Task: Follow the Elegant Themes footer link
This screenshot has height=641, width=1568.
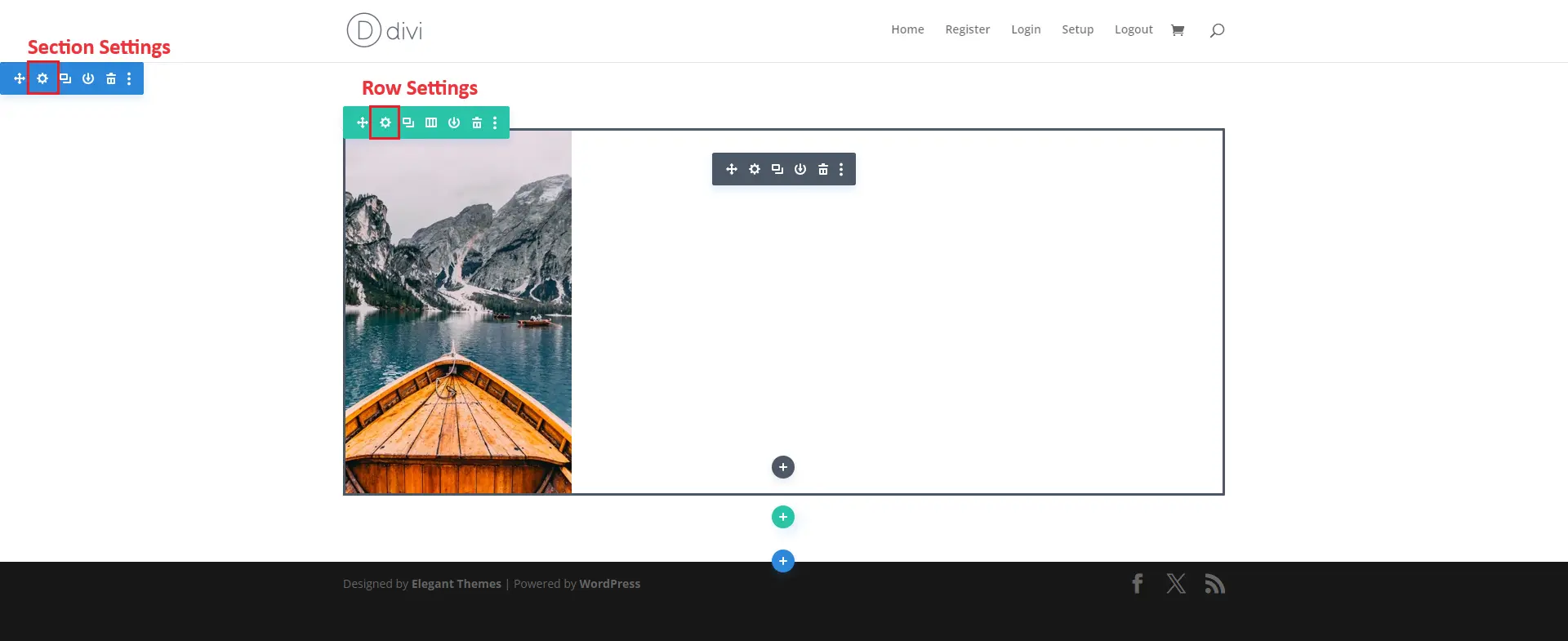Action: tap(457, 584)
